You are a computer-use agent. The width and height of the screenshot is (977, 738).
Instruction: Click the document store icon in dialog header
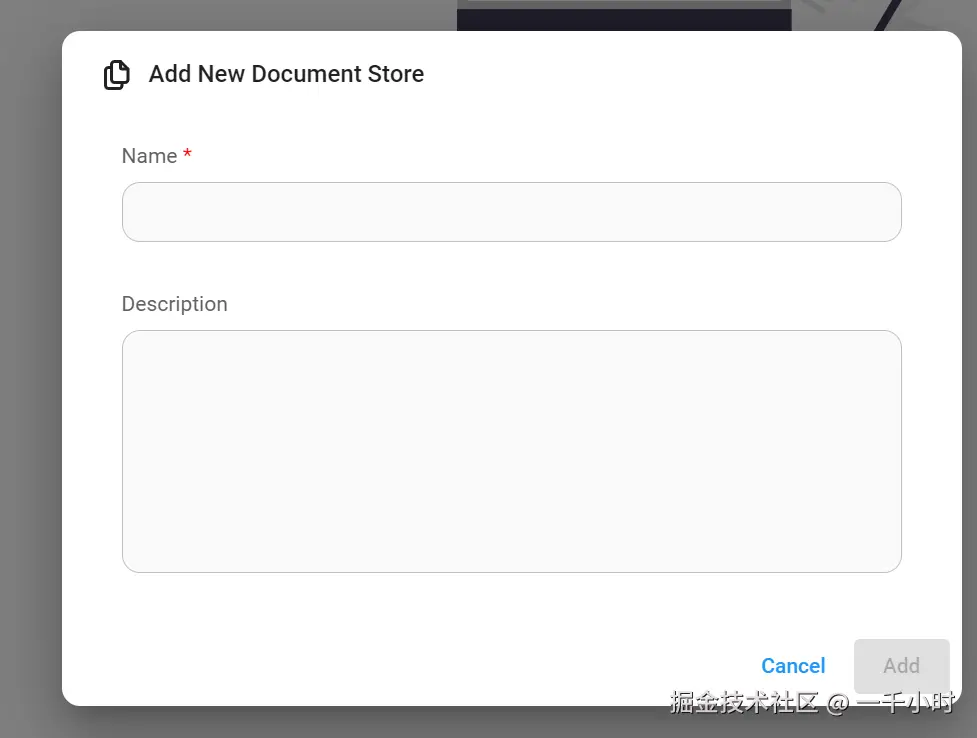coord(117,75)
